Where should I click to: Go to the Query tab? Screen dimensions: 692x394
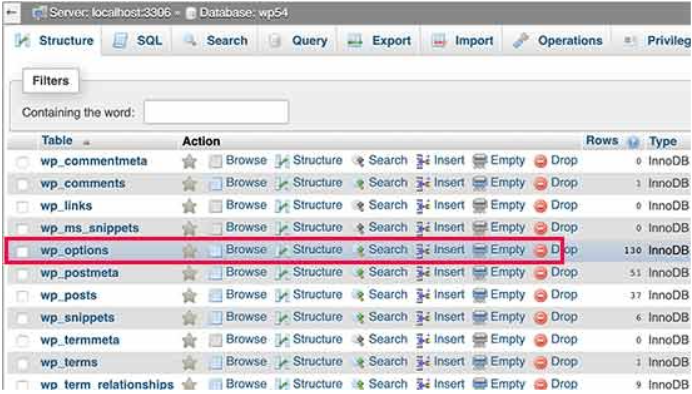point(298,41)
